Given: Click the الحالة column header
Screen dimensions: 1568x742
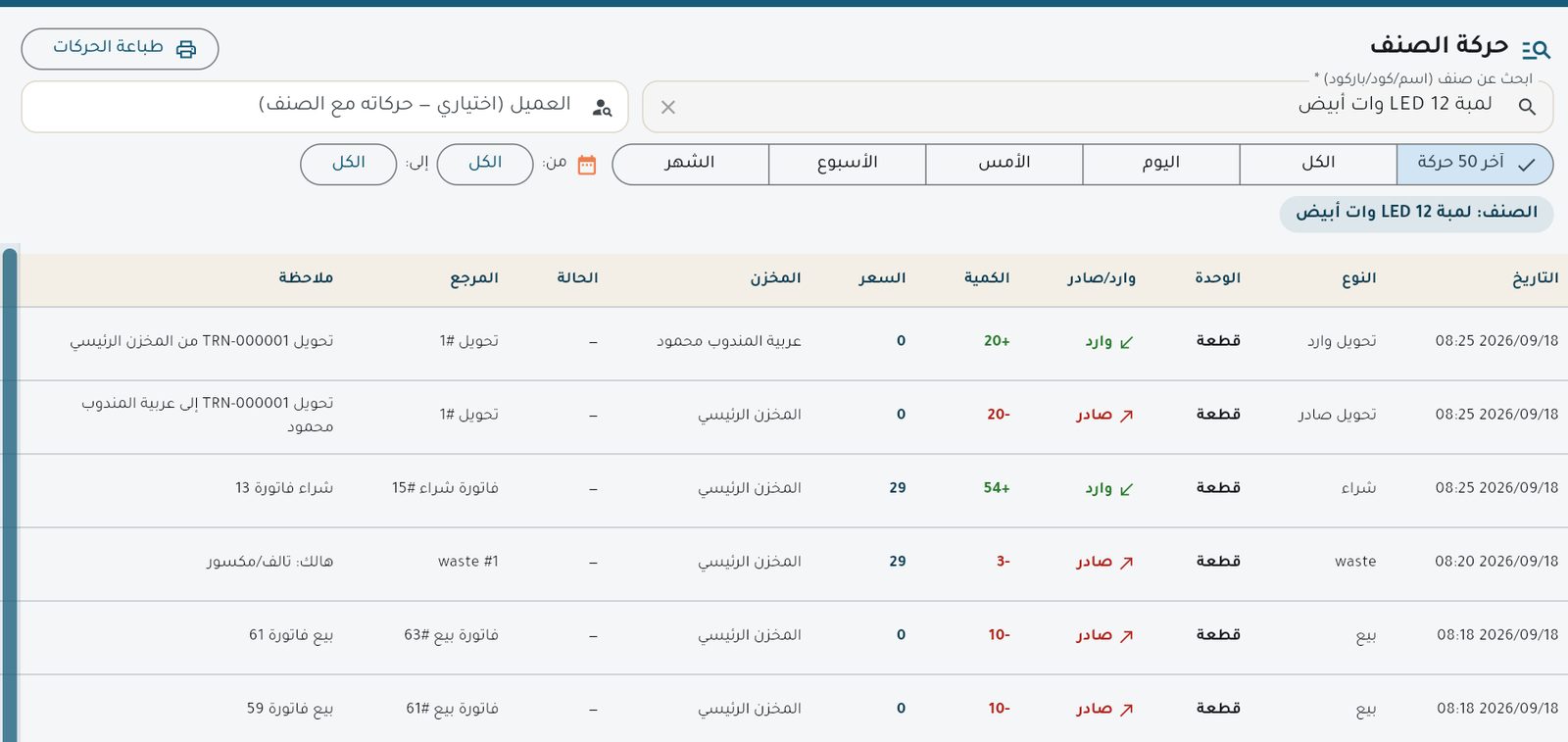Looking at the screenshot, I should (577, 279).
